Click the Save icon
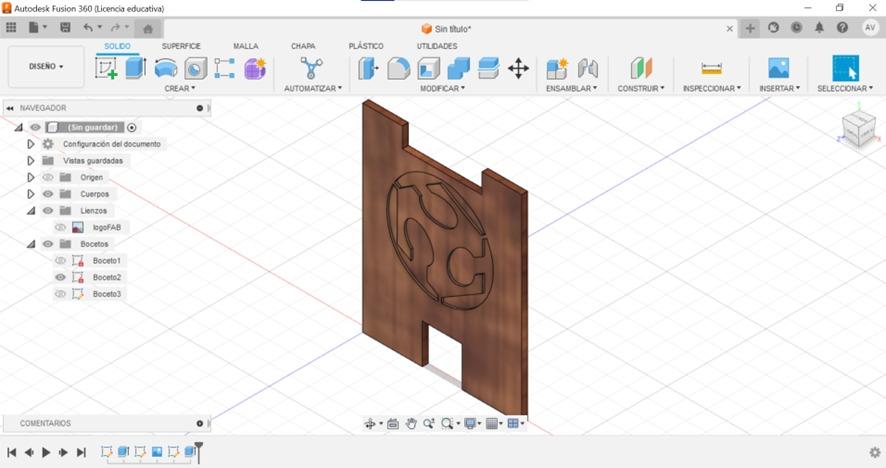The image size is (886, 468). 66,27
